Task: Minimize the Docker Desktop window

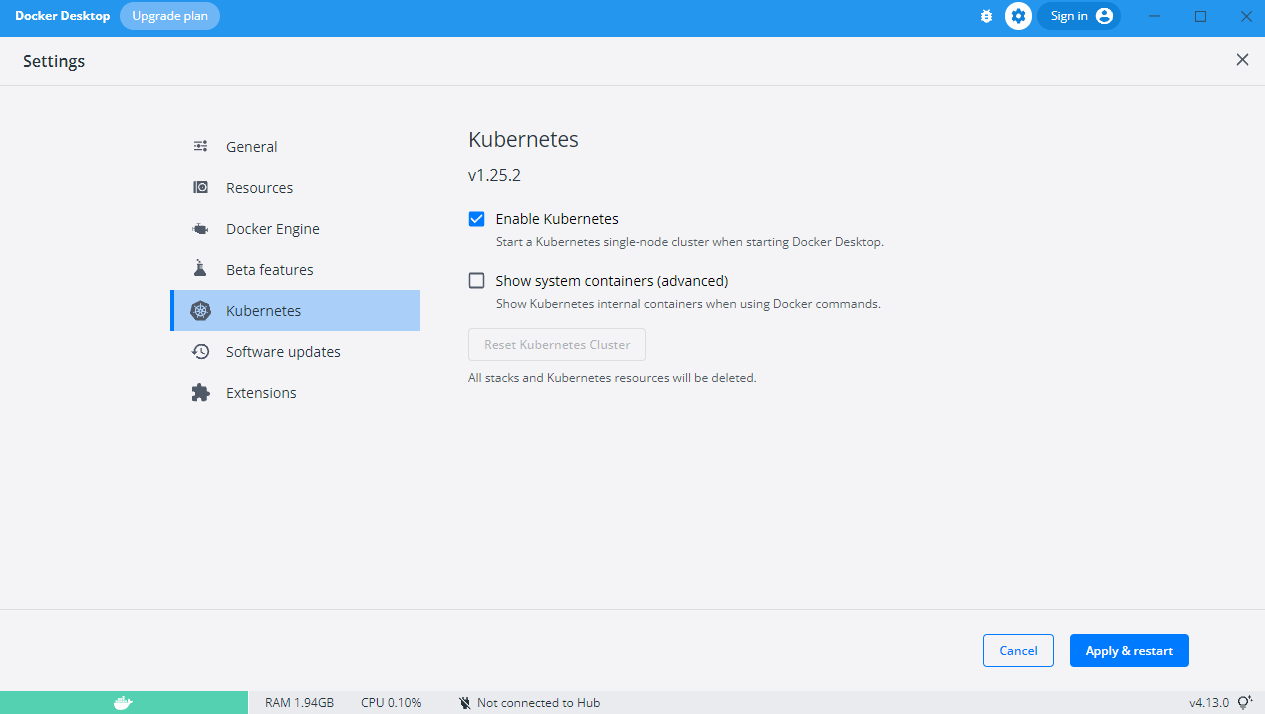Action: point(1155,16)
